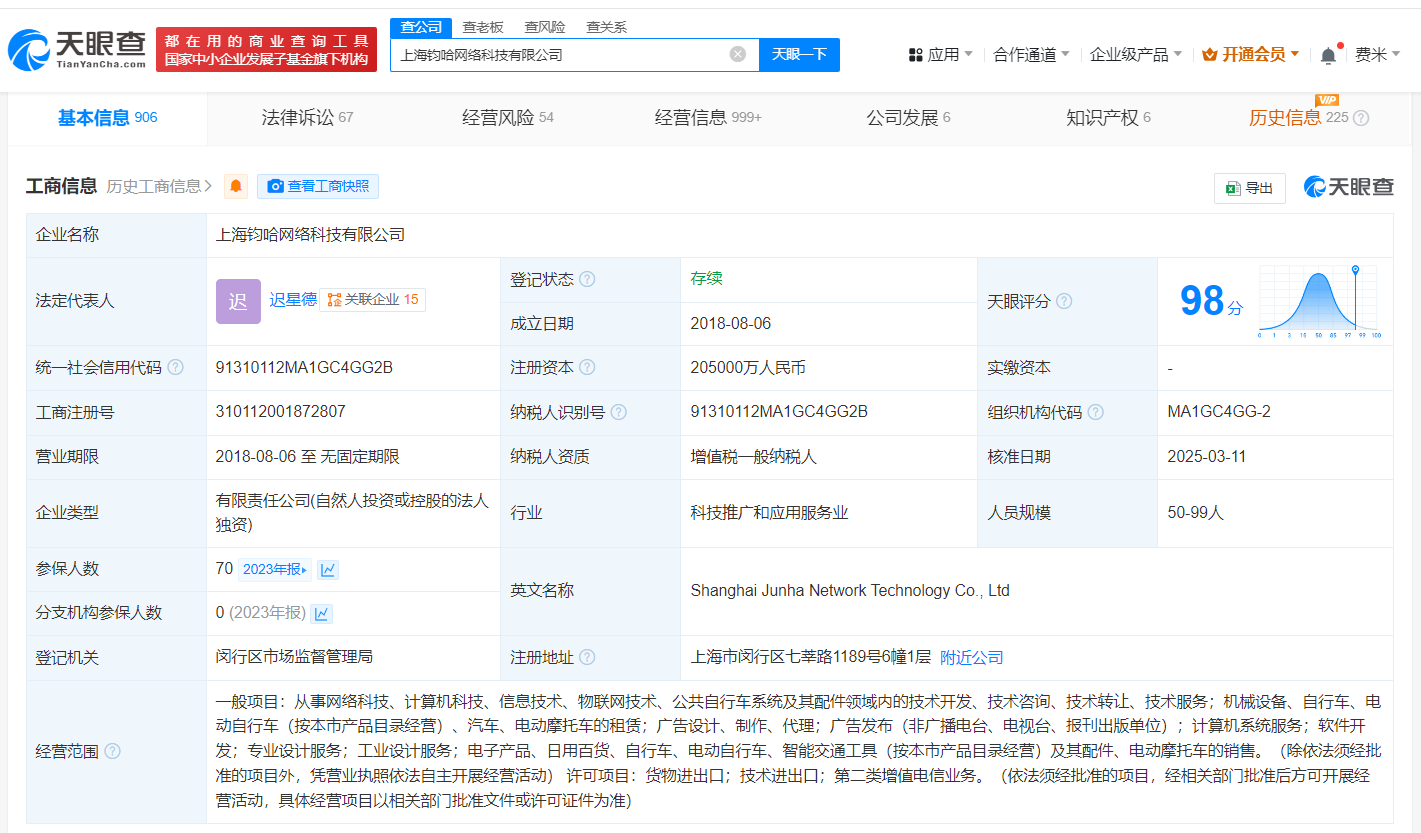1421x833 pixels.
Task: Select the 查老板 search mode tab
Action: [x=483, y=27]
